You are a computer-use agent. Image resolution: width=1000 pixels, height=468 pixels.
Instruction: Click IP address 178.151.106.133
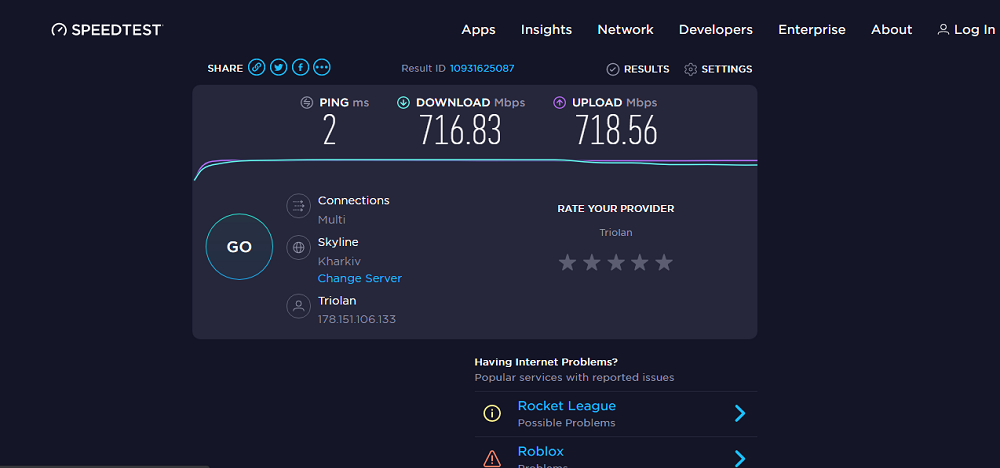[x=357, y=319]
